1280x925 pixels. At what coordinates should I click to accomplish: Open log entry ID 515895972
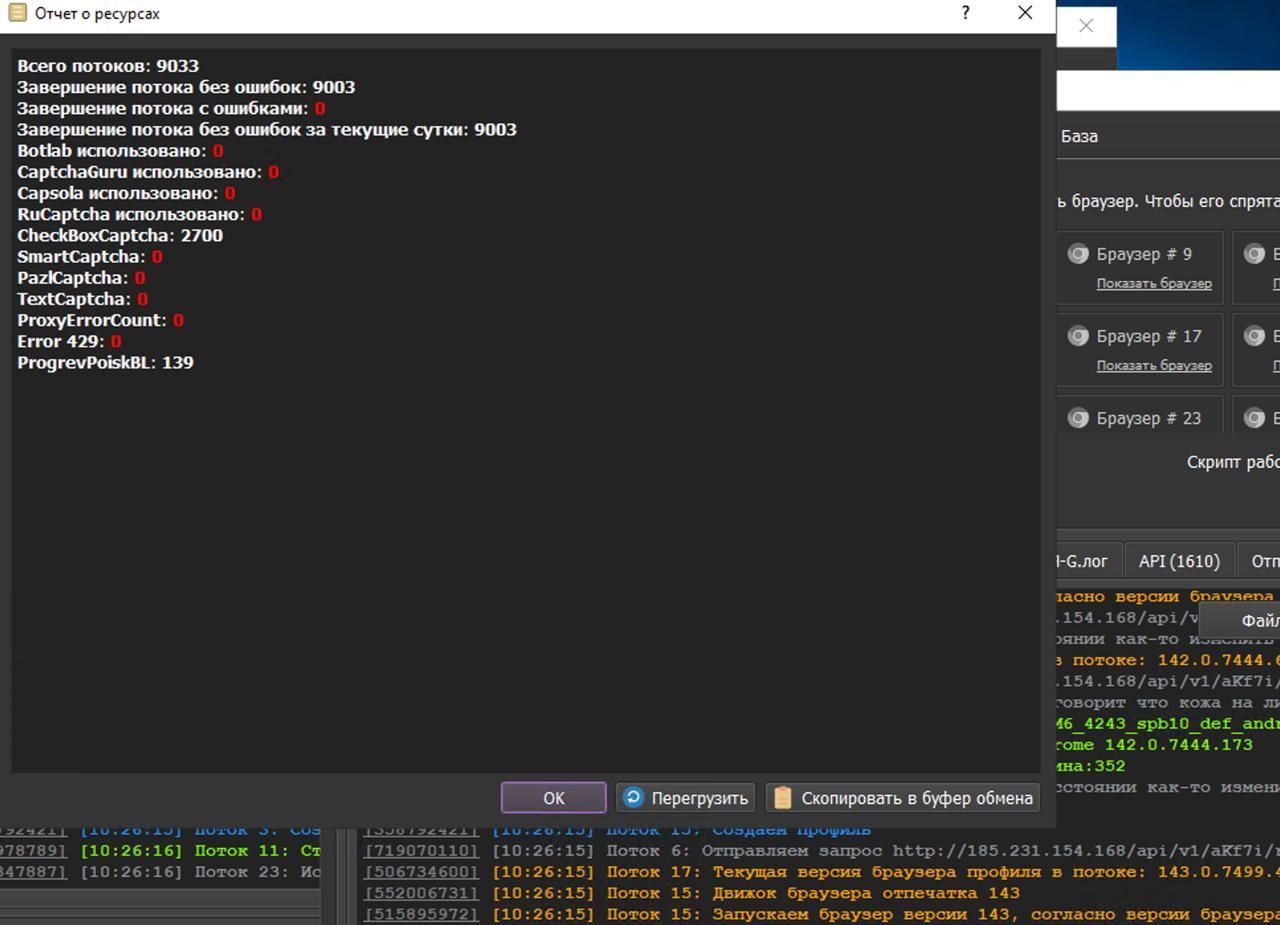(x=421, y=914)
